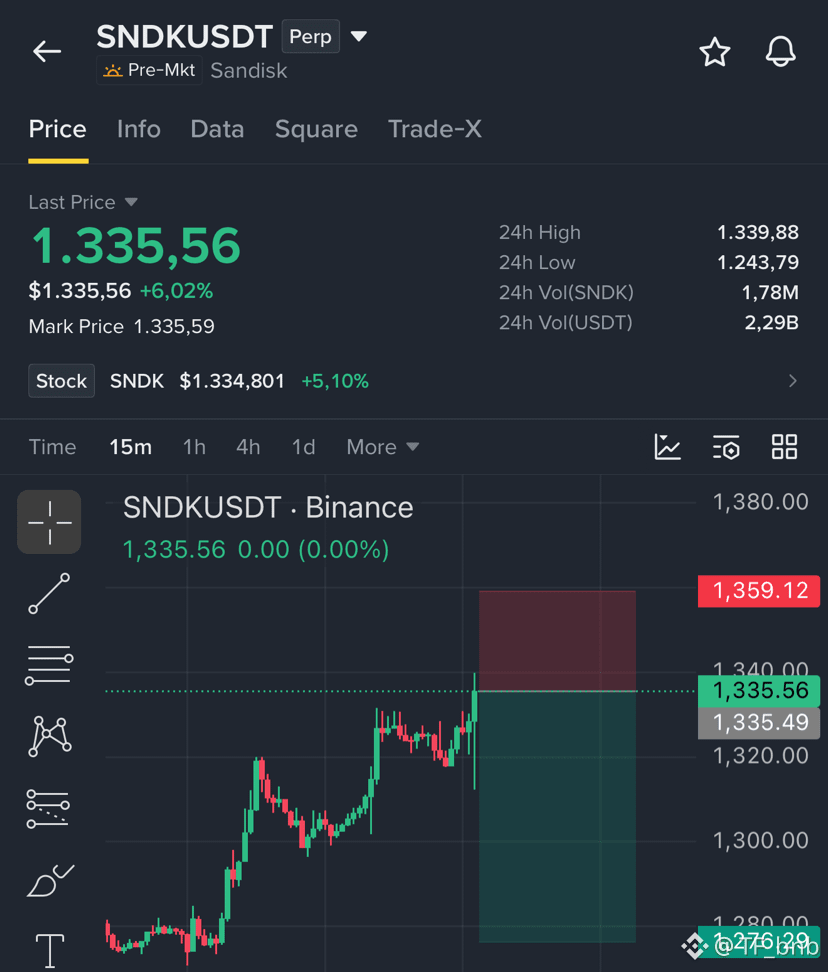This screenshot has width=828, height=972.
Task: Open the SNDKUSDT pair selector dropdown arrow
Action: click(359, 36)
